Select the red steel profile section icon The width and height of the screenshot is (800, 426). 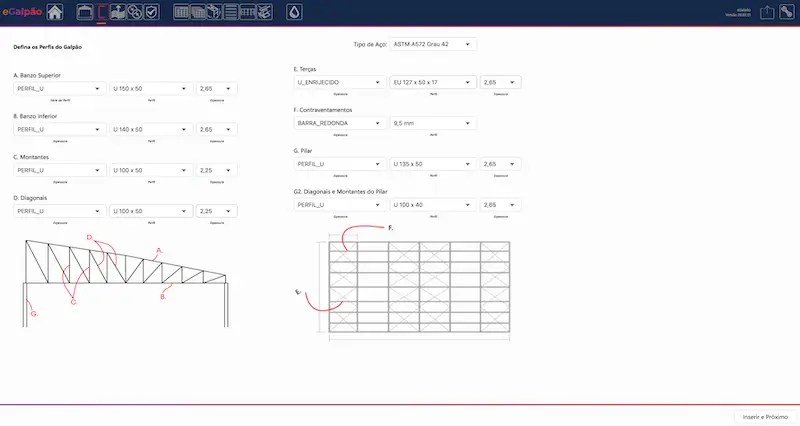102,12
